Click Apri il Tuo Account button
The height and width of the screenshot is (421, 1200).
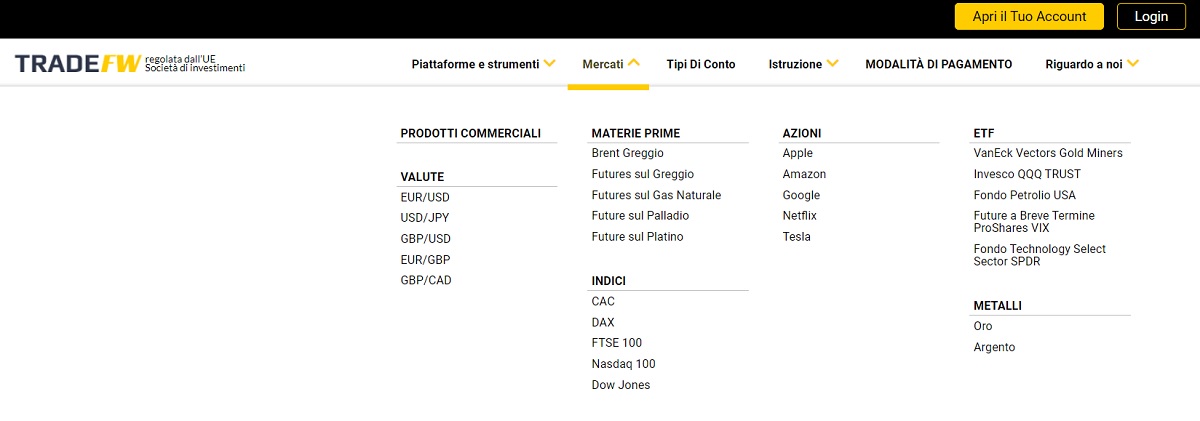tap(1029, 17)
